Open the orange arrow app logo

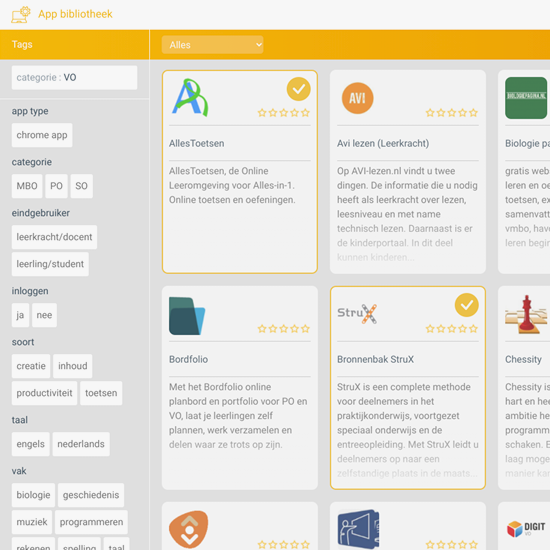click(189, 529)
